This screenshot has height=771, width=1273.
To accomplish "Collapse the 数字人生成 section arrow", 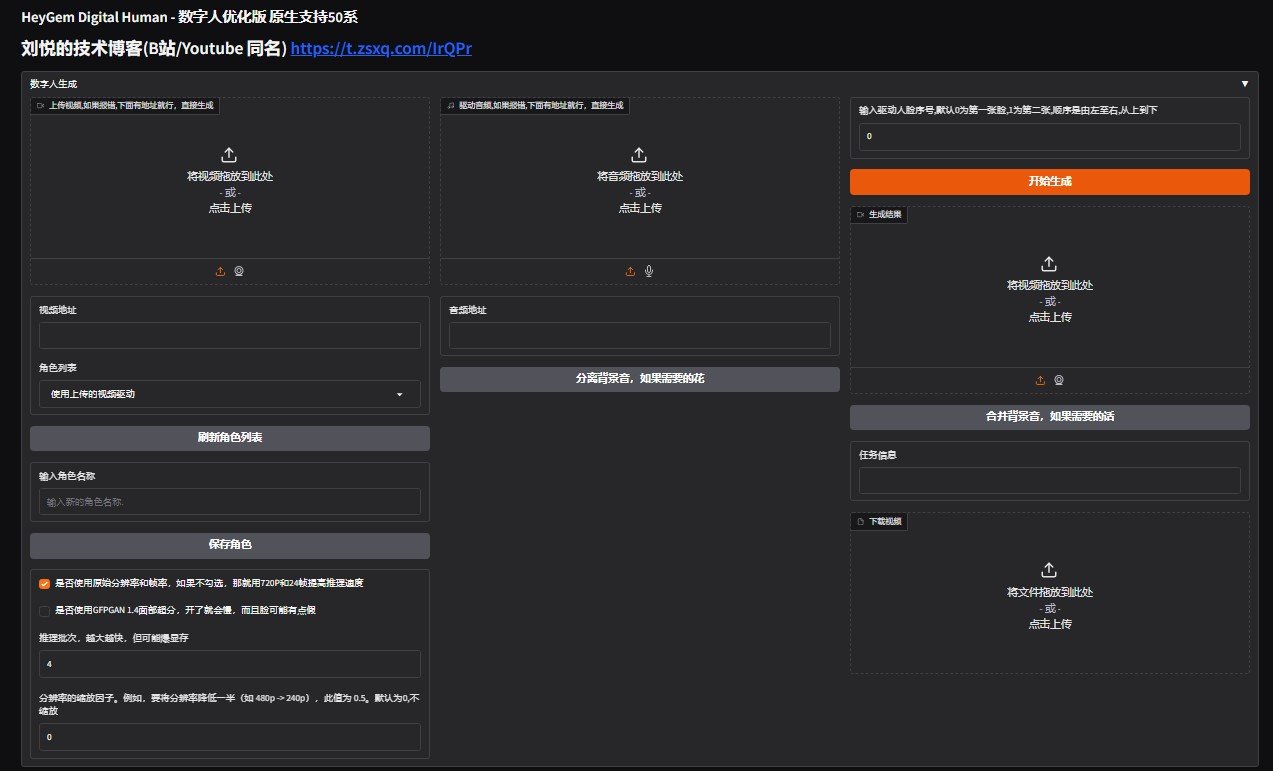I will (x=1244, y=84).
